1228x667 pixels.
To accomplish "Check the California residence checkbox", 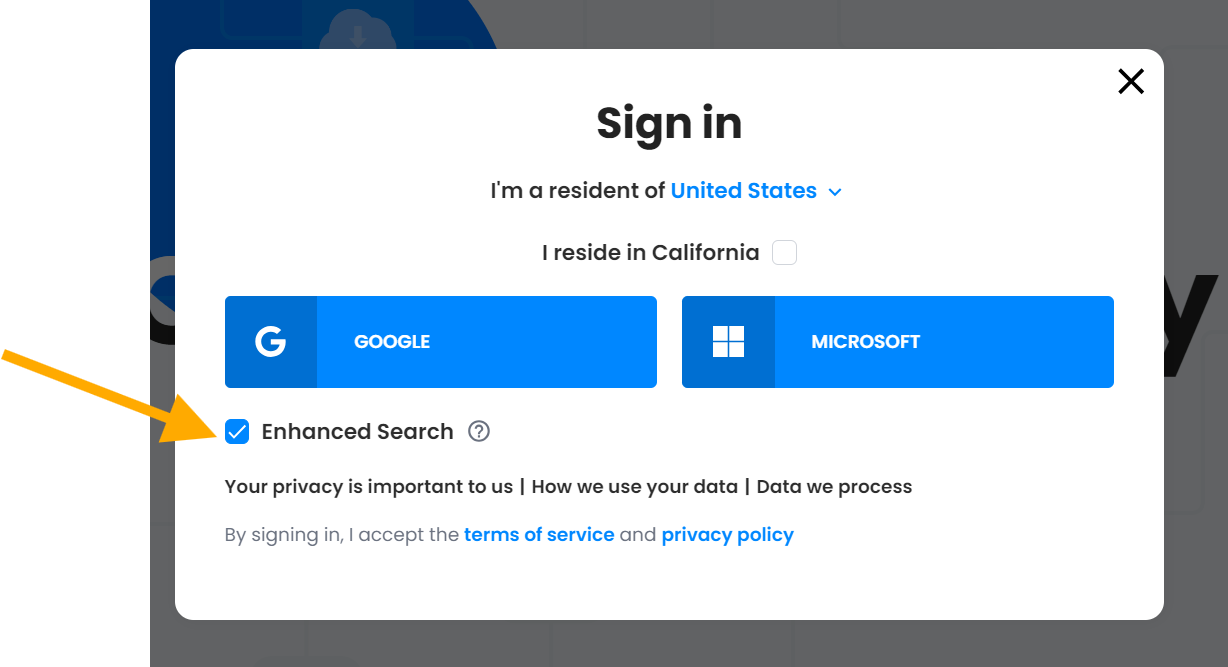I will click(x=785, y=253).
